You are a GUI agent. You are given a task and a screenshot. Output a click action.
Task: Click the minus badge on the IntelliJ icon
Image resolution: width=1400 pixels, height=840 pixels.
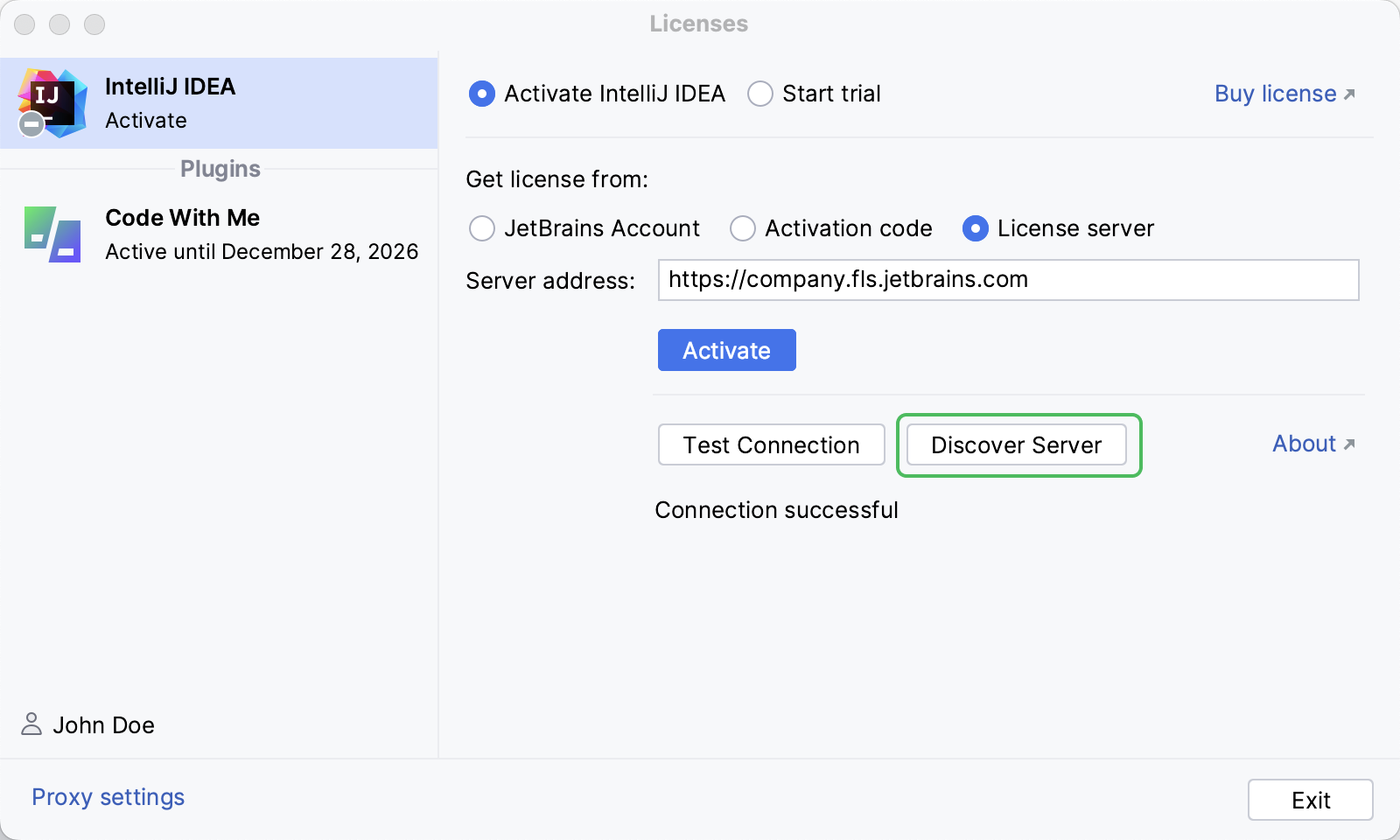coord(31,124)
